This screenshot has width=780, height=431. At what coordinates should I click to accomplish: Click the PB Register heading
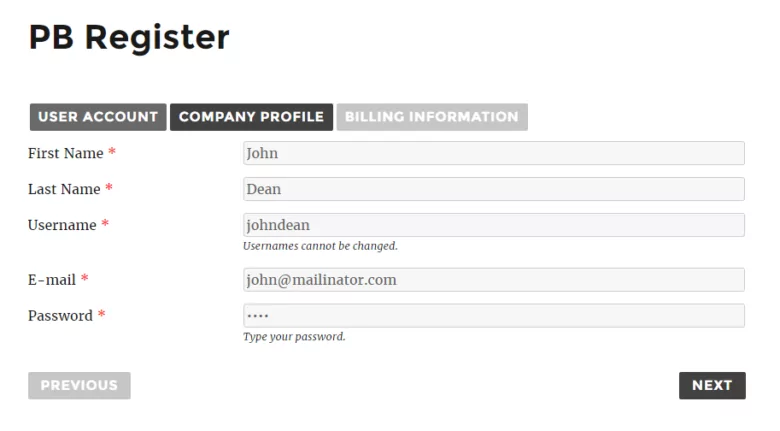pyautogui.click(x=129, y=38)
